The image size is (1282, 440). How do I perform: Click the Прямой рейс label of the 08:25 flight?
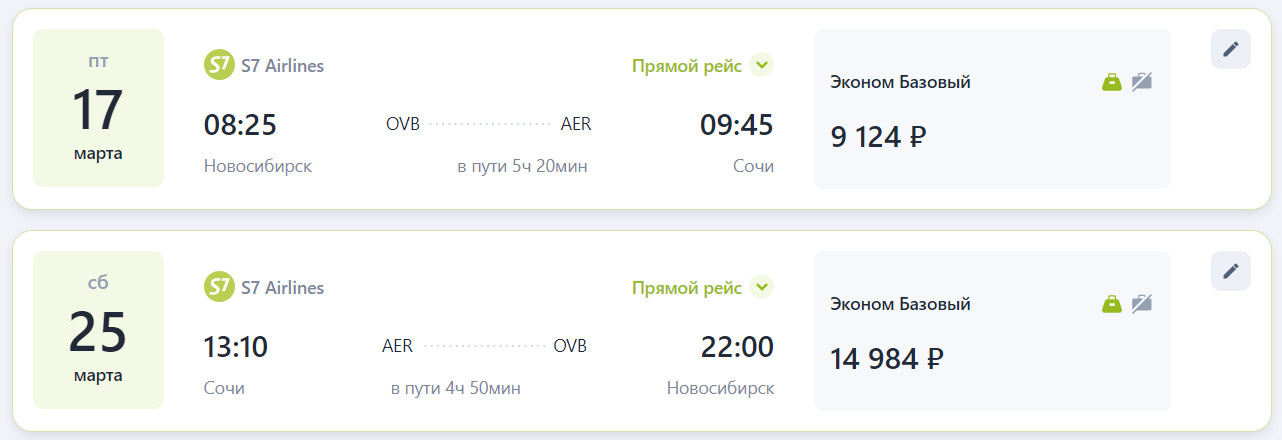[687, 66]
